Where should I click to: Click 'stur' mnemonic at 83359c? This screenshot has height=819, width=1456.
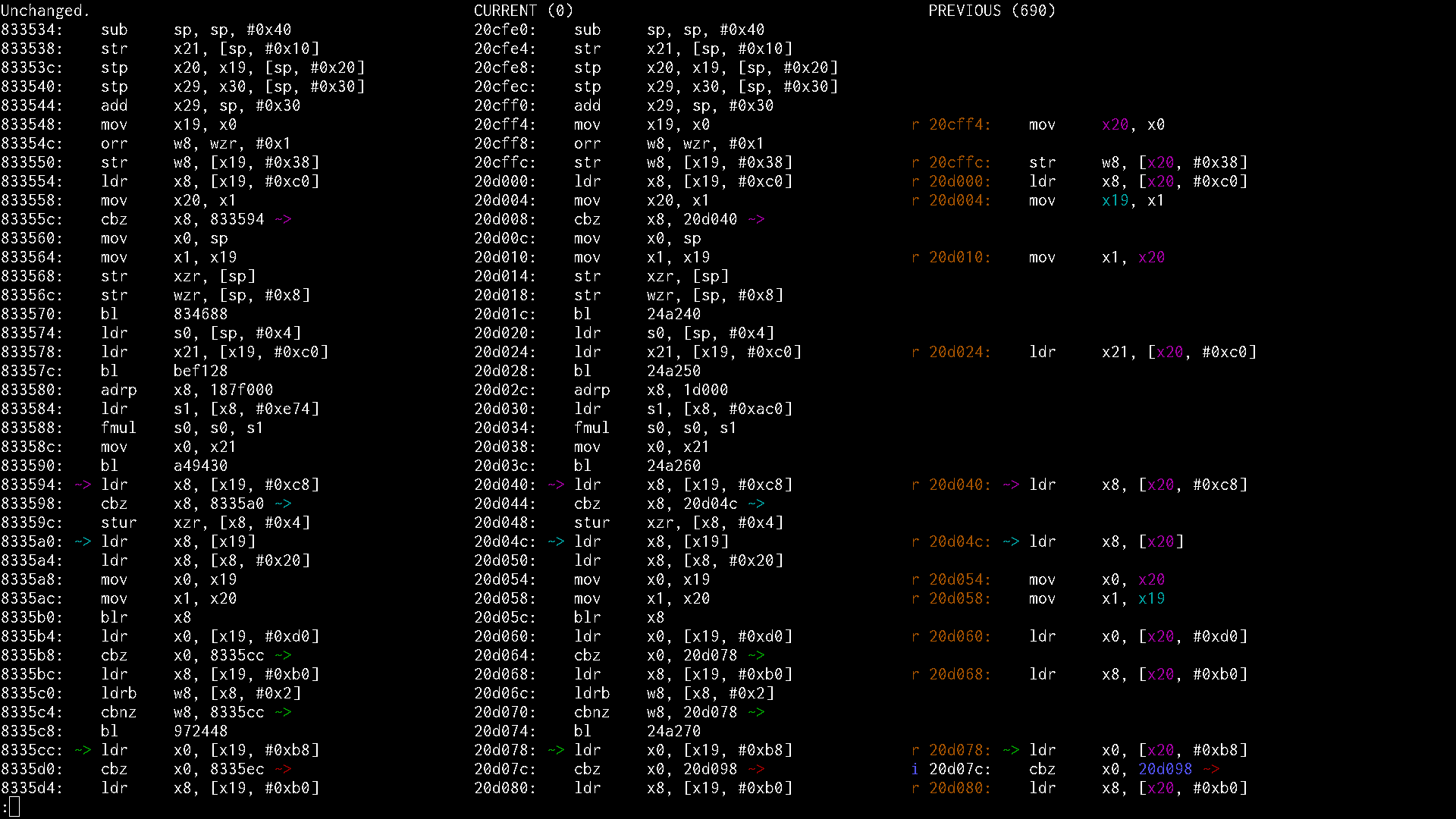pos(119,522)
